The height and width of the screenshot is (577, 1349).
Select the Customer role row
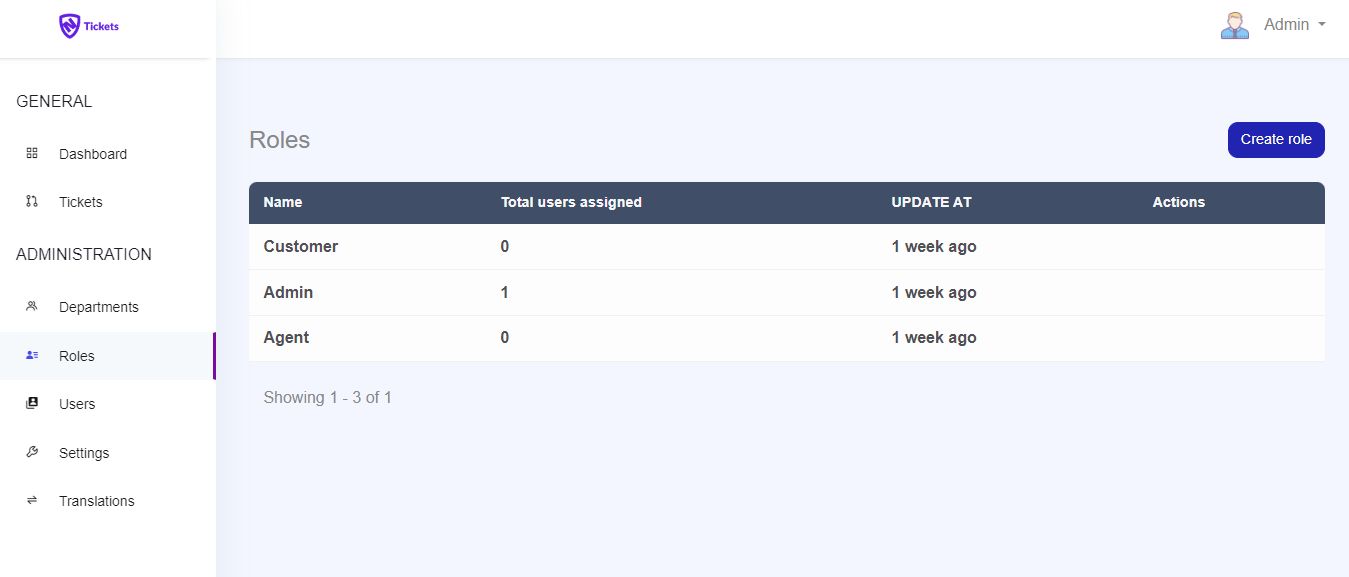(x=301, y=246)
